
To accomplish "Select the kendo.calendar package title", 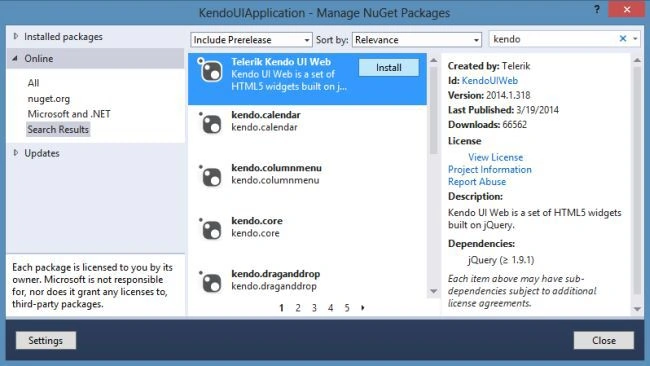I will tap(266, 115).
